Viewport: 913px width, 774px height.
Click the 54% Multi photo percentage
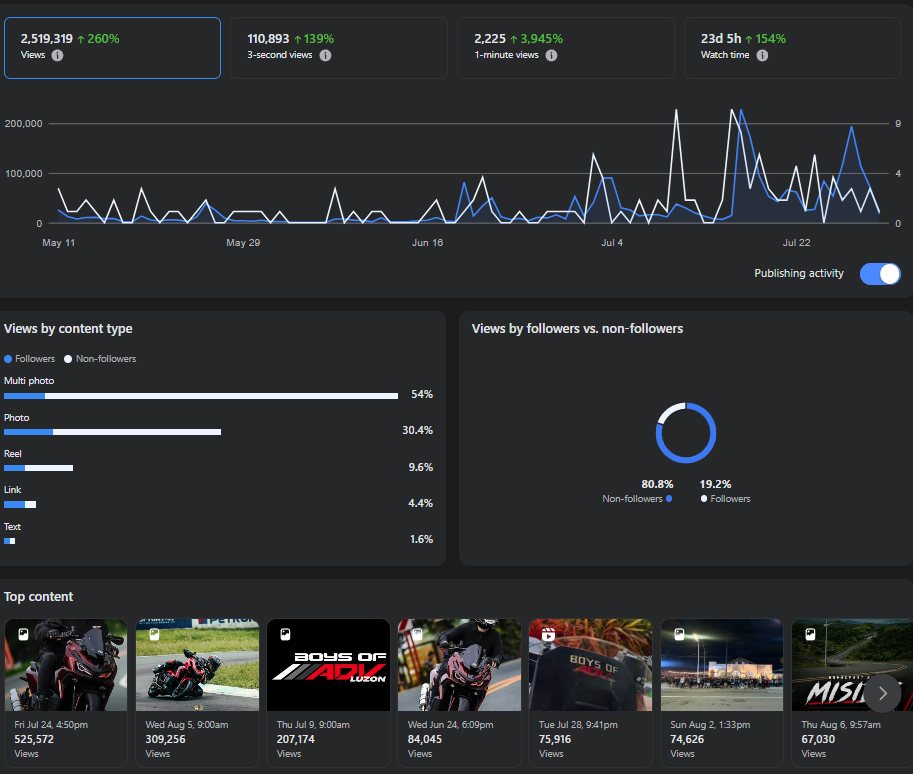pyautogui.click(x=422, y=394)
